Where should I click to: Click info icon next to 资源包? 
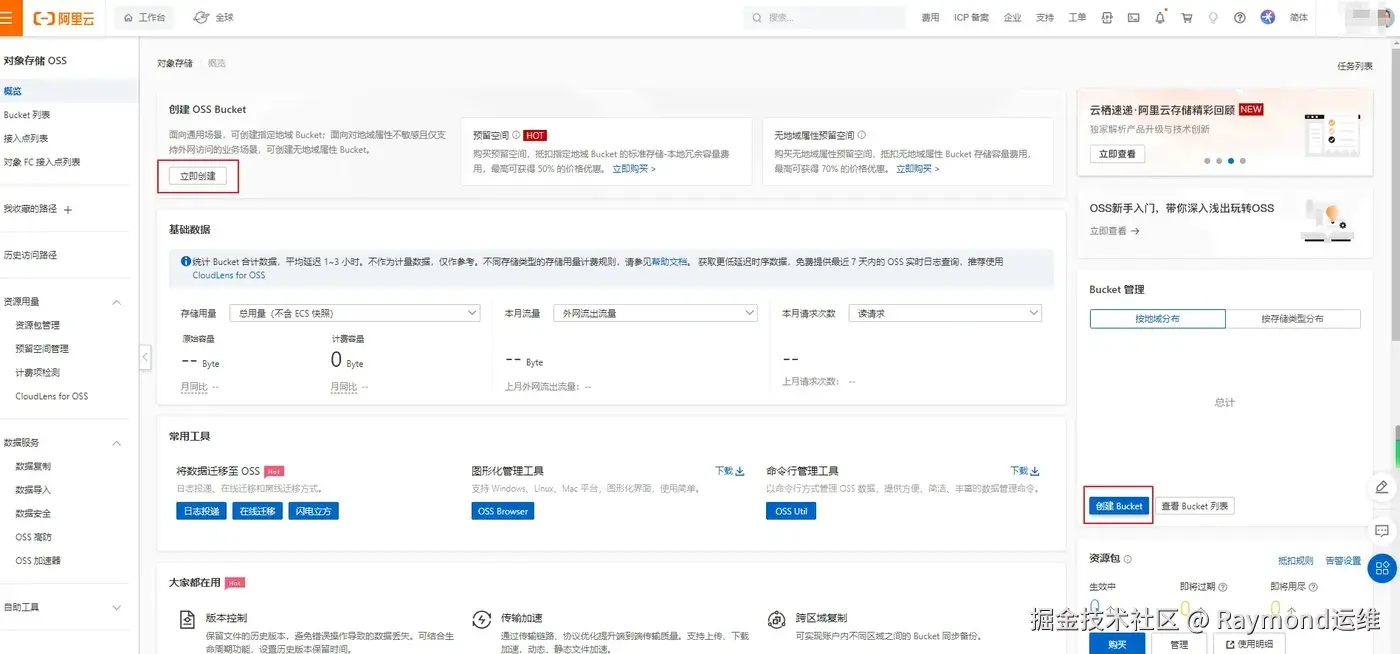tap(1128, 559)
